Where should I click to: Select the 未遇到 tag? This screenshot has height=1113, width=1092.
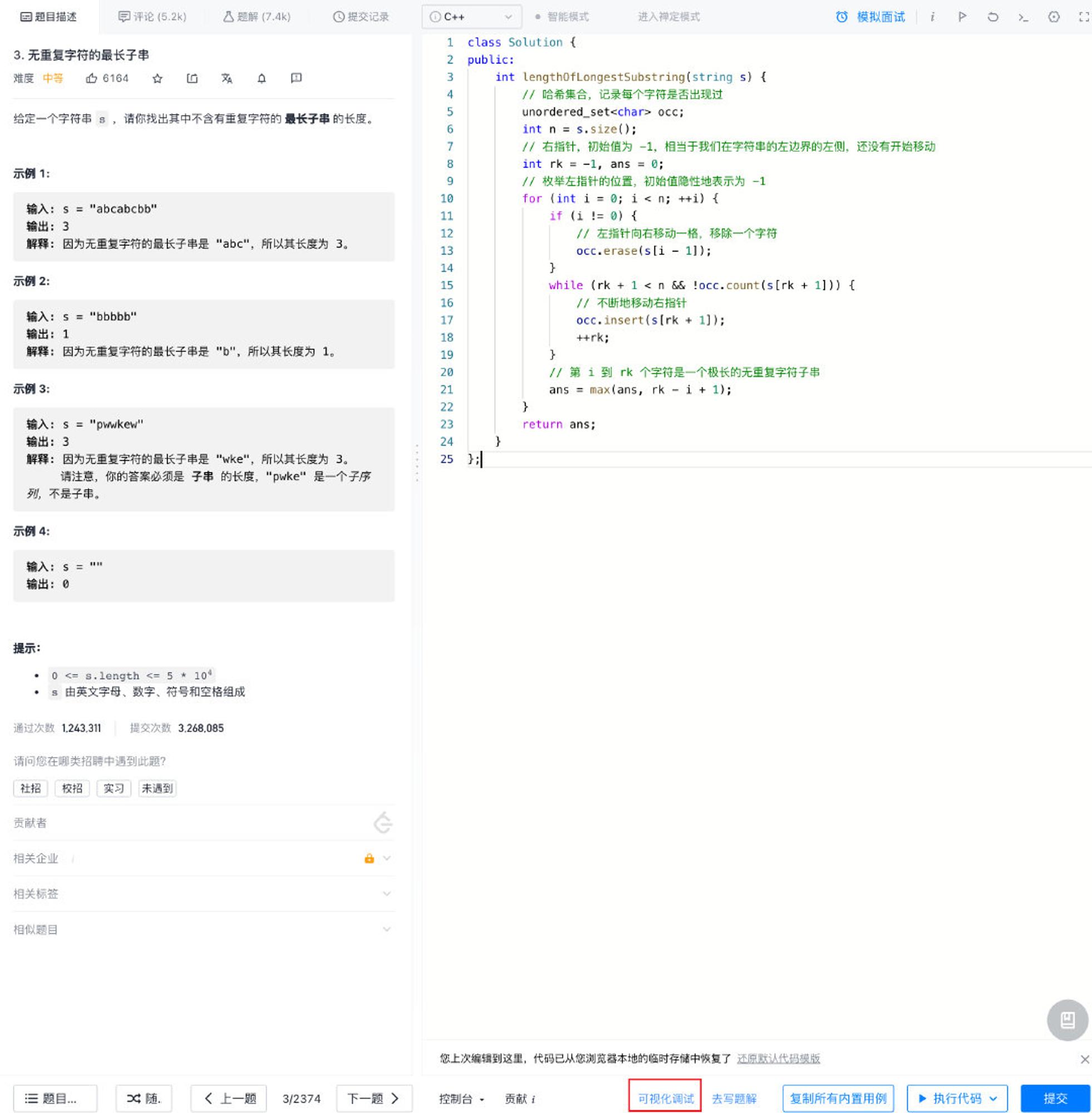click(157, 788)
